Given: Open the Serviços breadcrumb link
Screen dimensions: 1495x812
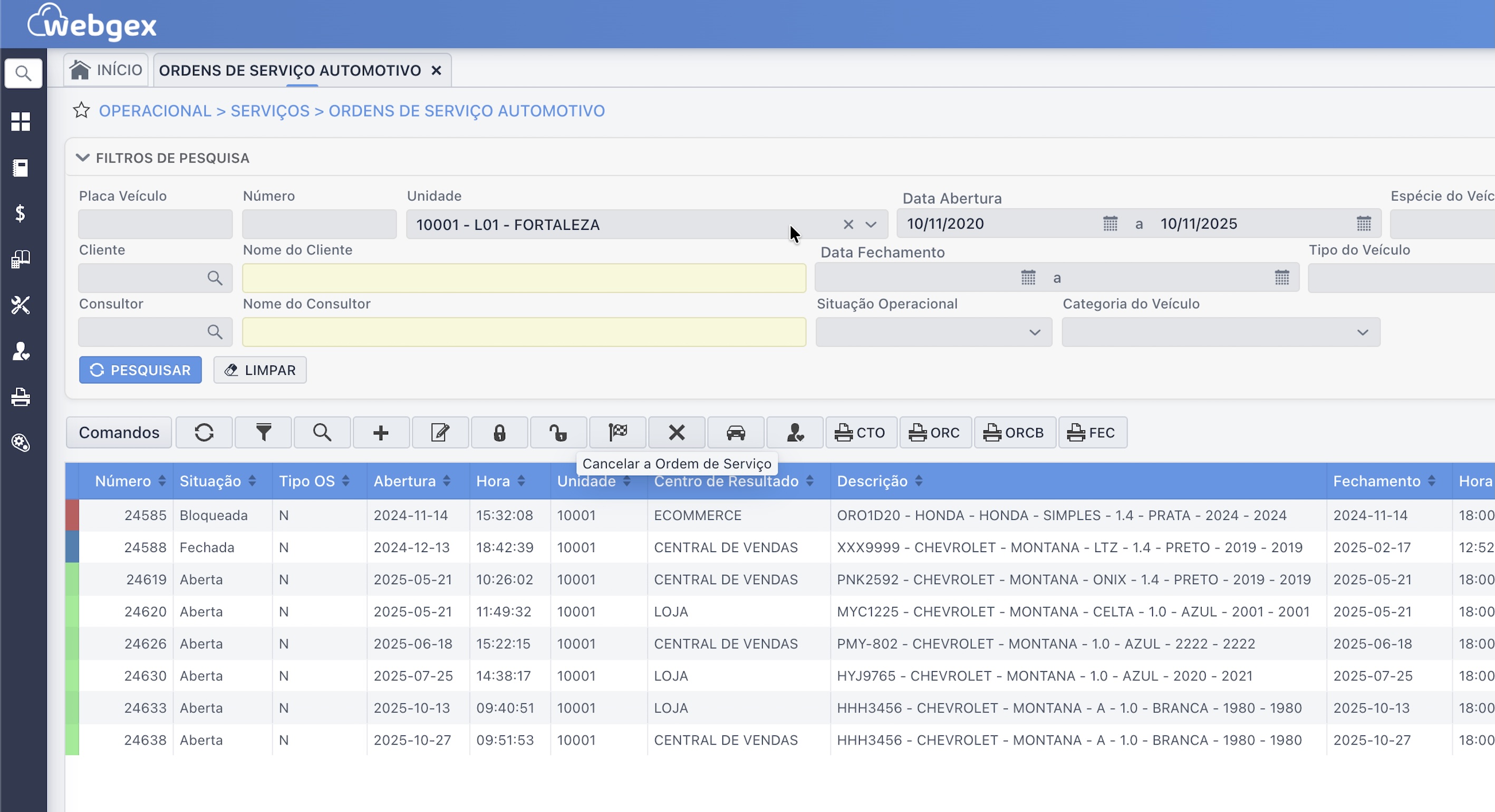Looking at the screenshot, I should pyautogui.click(x=269, y=110).
